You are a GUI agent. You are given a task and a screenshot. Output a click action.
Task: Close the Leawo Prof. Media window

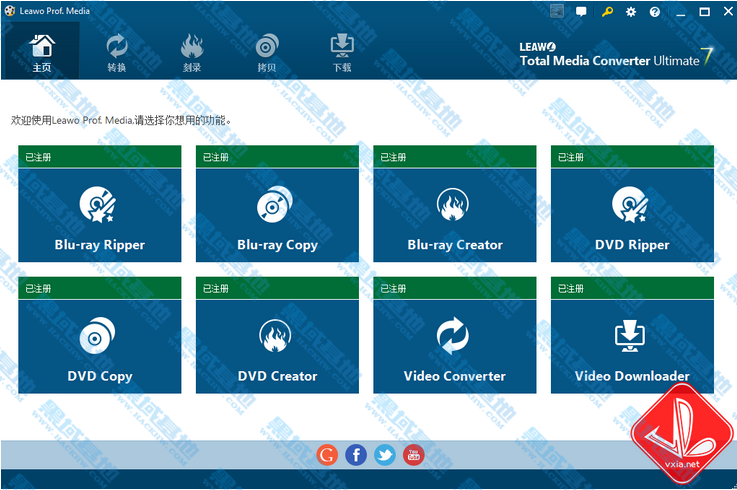click(x=728, y=12)
